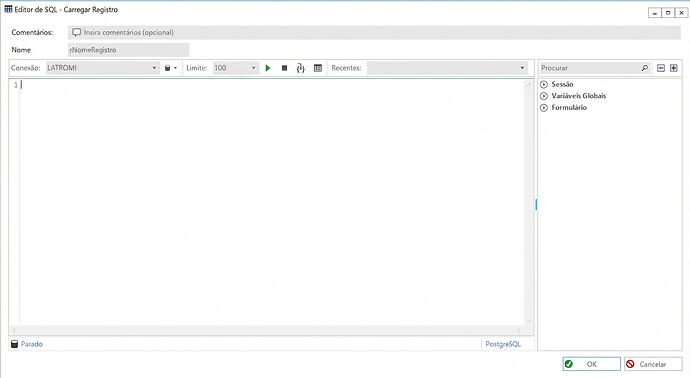Screen dimensions: 690x378
Task: Click the Nome field rNomeRegistro
Action: point(128,50)
